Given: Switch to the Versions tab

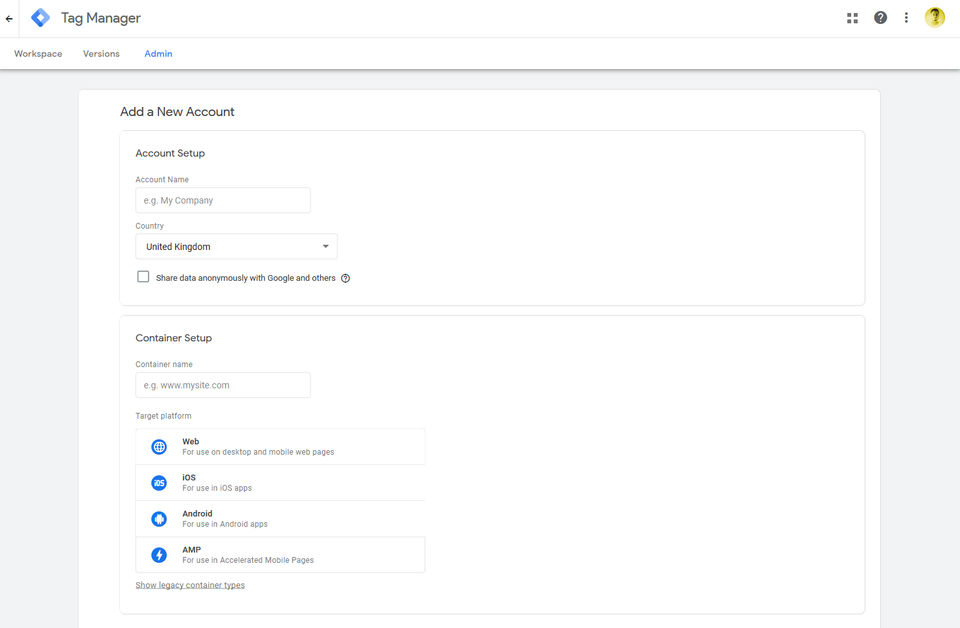Looking at the screenshot, I should point(102,54).
